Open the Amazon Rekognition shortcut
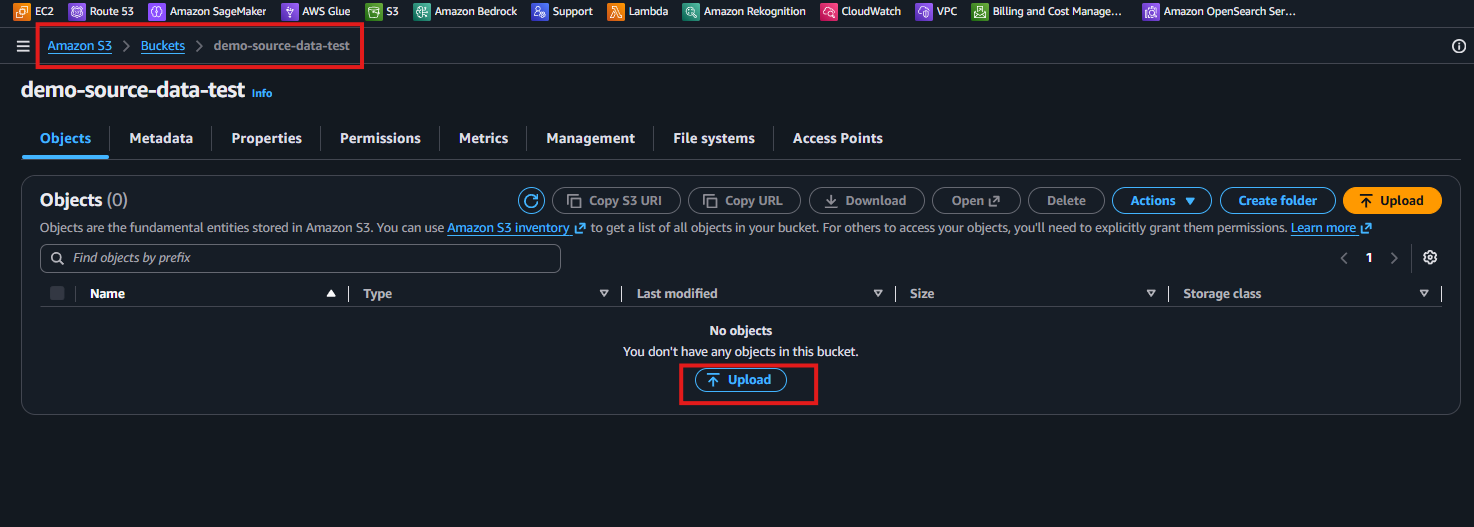Screen dimensions: 1474x527 tap(744, 12)
